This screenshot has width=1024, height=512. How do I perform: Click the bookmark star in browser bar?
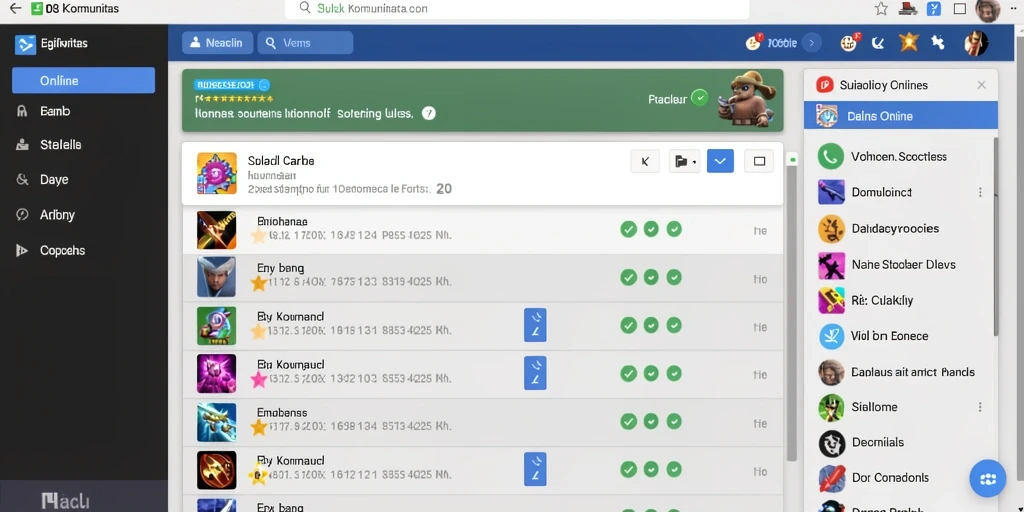coord(881,8)
